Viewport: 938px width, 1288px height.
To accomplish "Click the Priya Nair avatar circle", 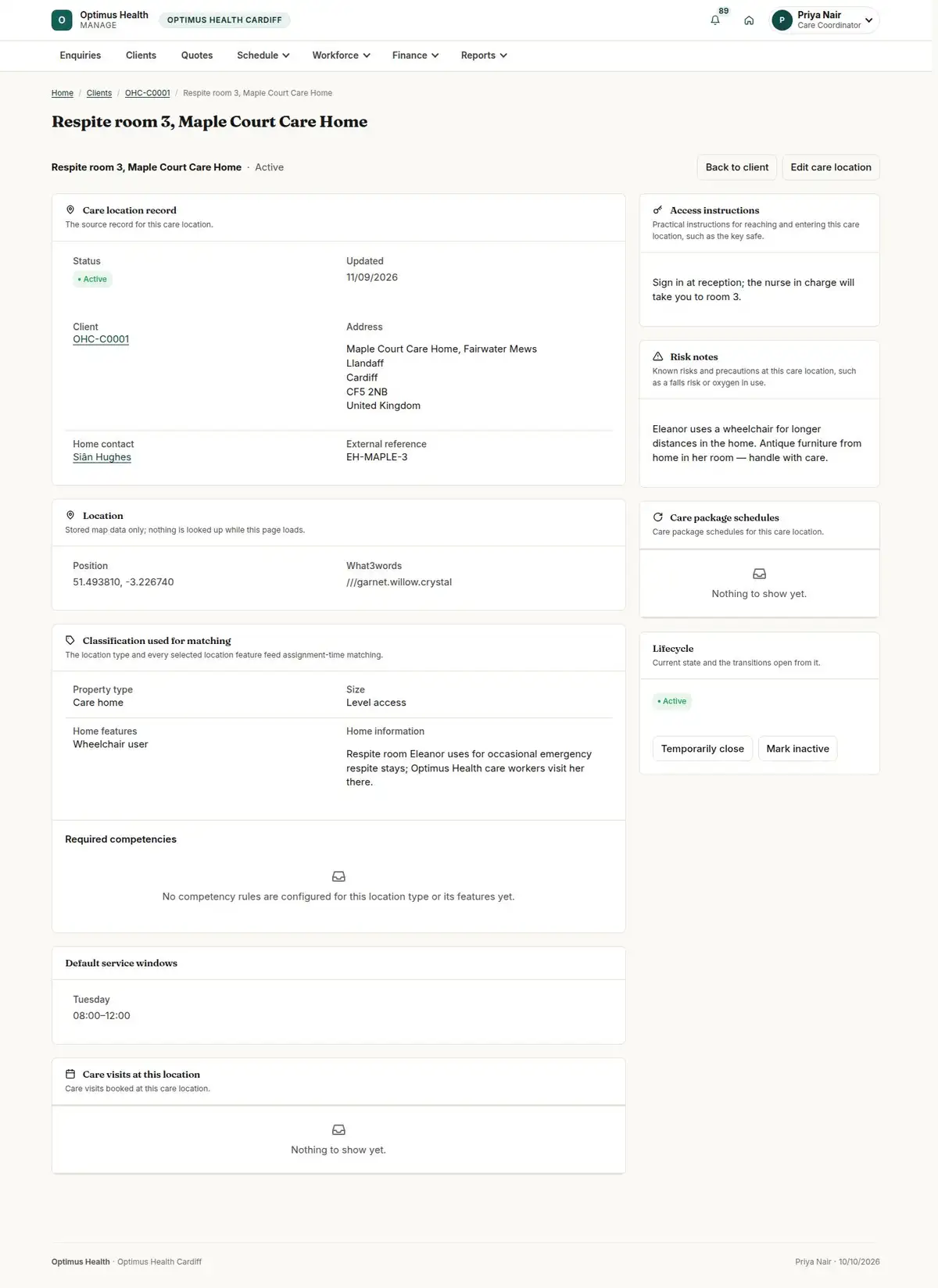I will point(782,20).
